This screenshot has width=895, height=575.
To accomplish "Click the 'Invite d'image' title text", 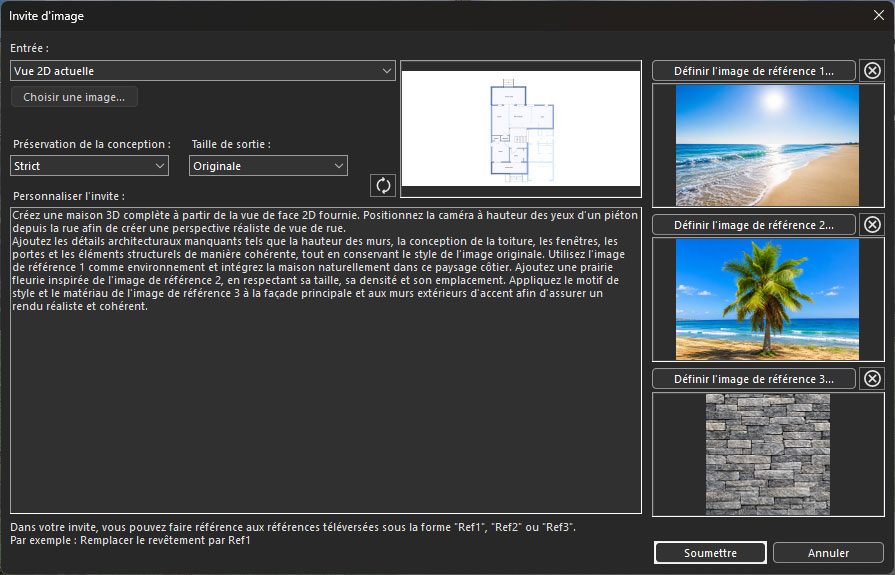I will (x=46, y=16).
